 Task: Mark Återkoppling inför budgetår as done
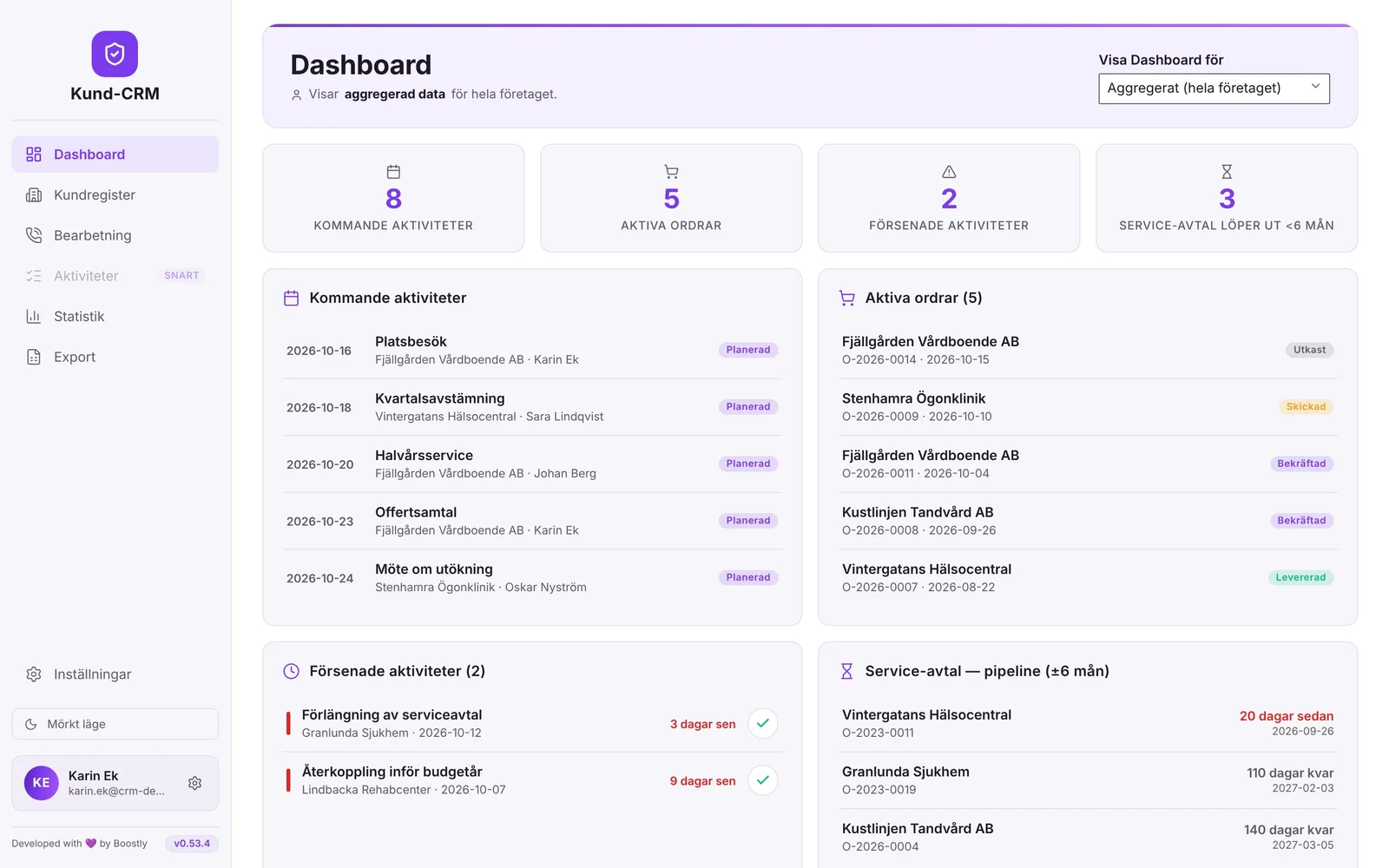coord(763,780)
